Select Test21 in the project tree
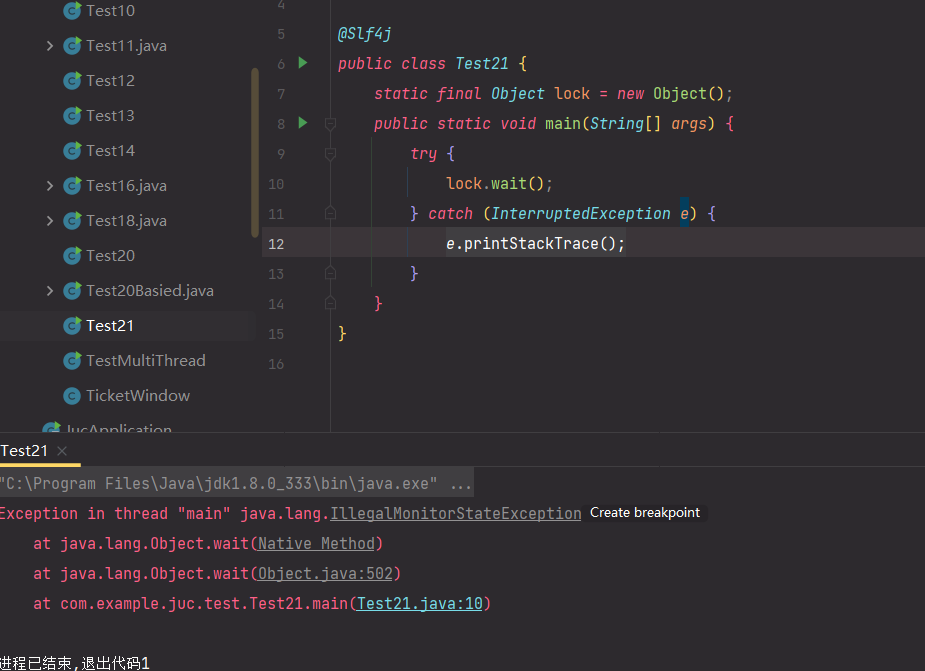The width and height of the screenshot is (925, 671). 109,326
